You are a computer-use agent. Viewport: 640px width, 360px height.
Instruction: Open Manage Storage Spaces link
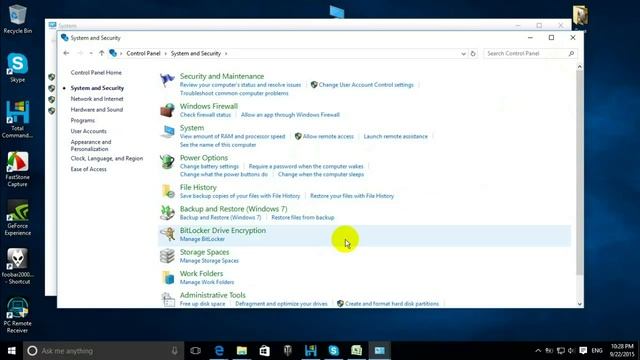[x=209, y=261]
